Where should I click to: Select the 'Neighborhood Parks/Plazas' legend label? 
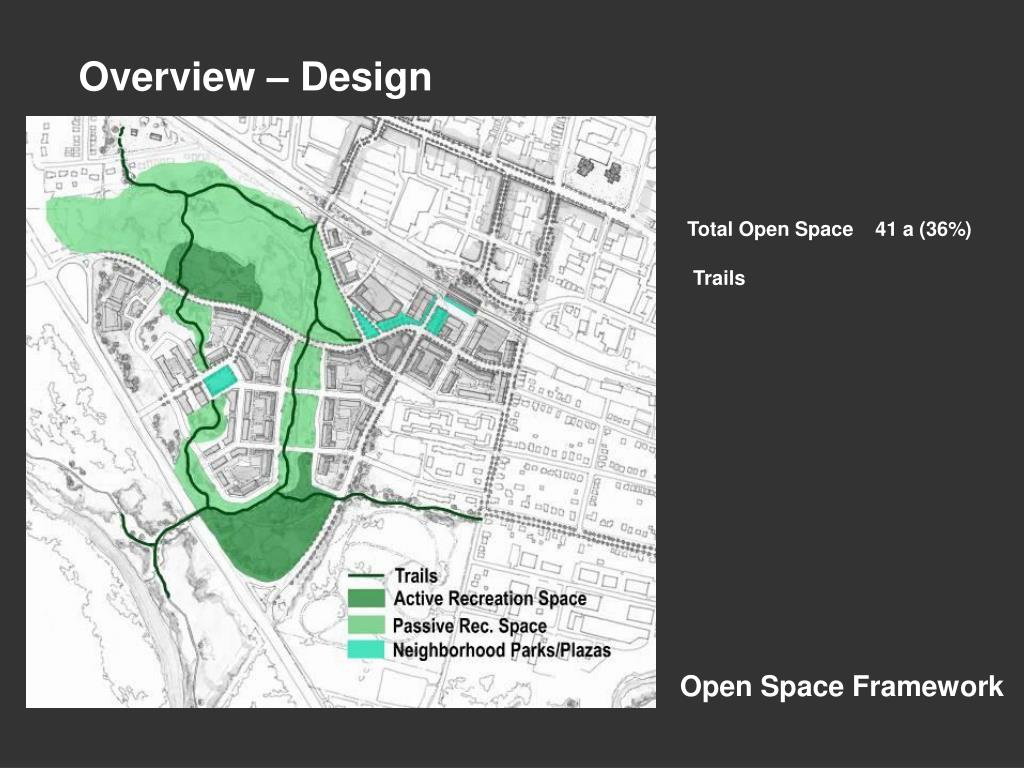(502, 650)
